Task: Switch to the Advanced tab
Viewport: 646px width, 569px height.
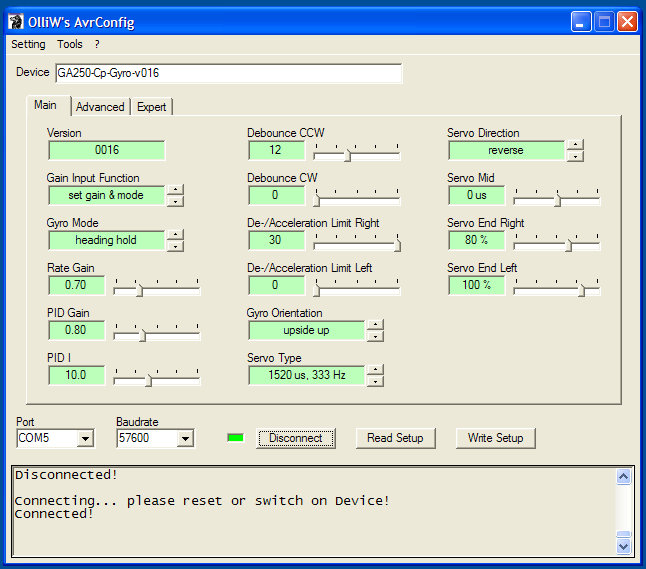Action: (100, 107)
